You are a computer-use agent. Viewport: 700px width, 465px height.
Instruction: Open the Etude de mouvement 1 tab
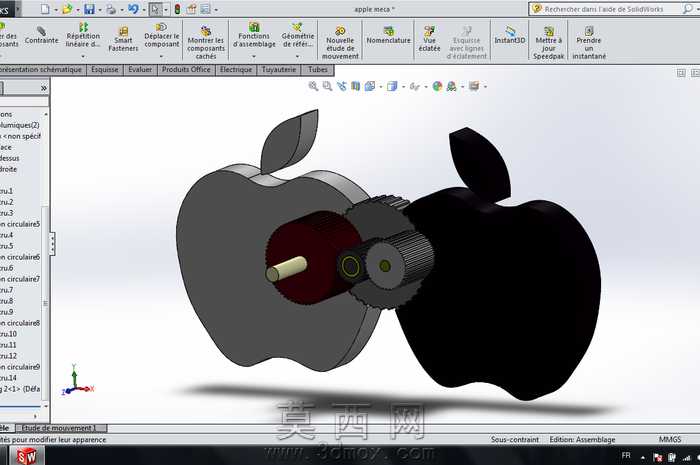tap(61, 428)
